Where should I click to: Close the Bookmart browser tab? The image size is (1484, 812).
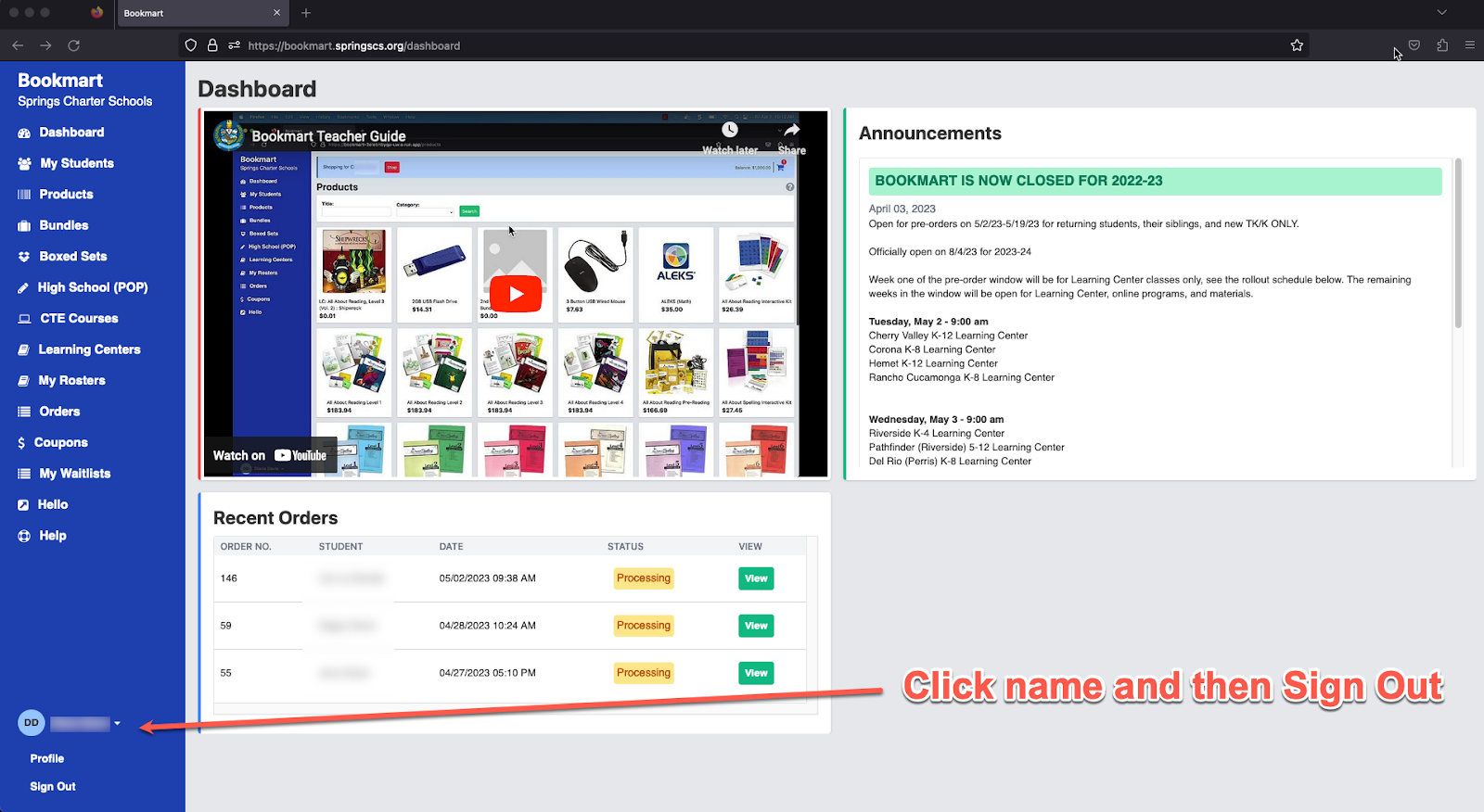pos(276,13)
